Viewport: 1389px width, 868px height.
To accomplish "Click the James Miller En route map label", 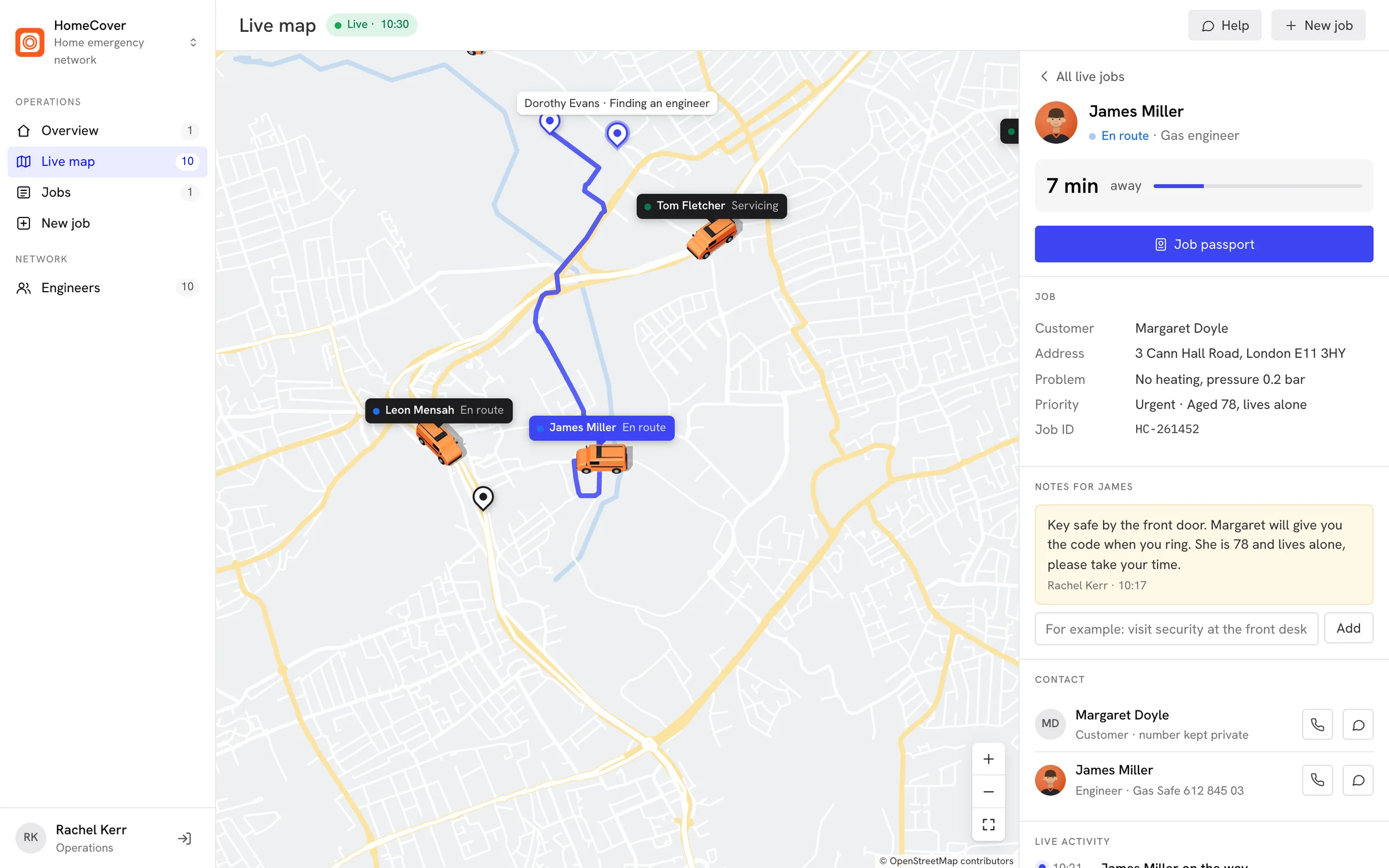I will click(601, 428).
